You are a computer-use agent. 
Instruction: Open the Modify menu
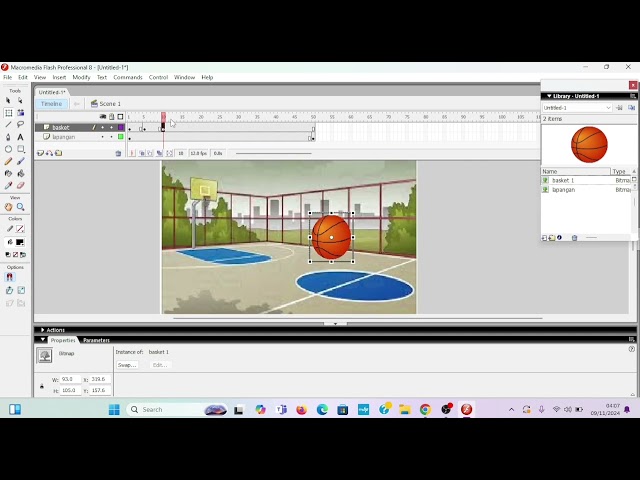tap(81, 77)
